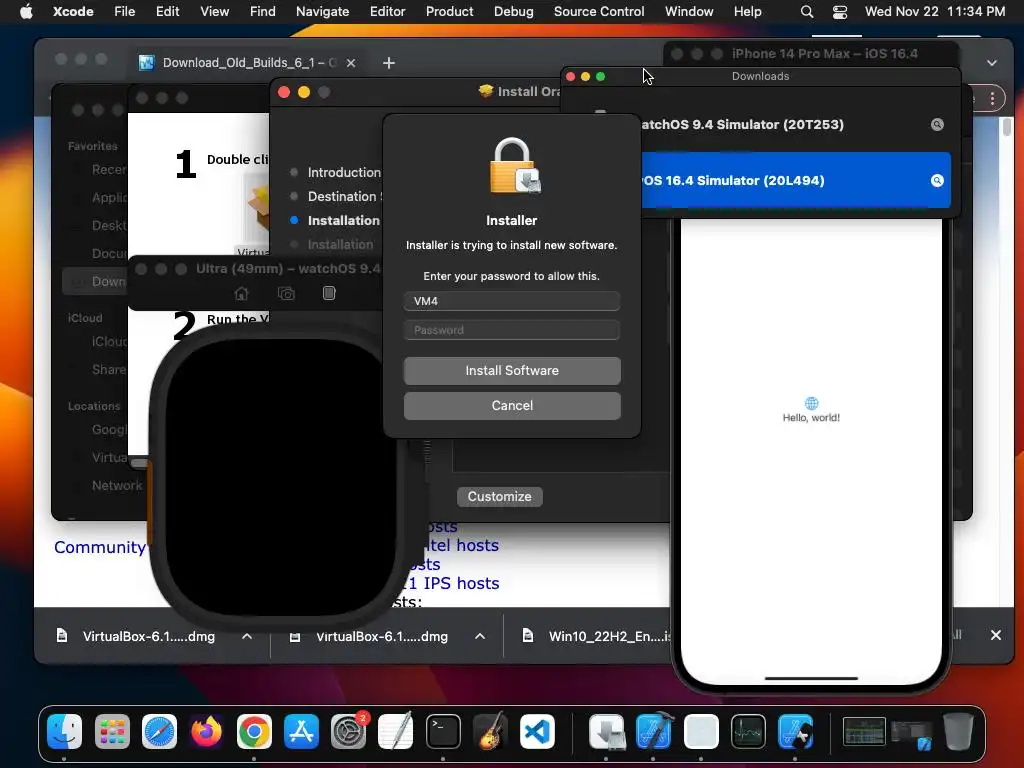Open a new browser tab with plus button
The width and height of the screenshot is (1024, 768).
pyautogui.click(x=389, y=63)
